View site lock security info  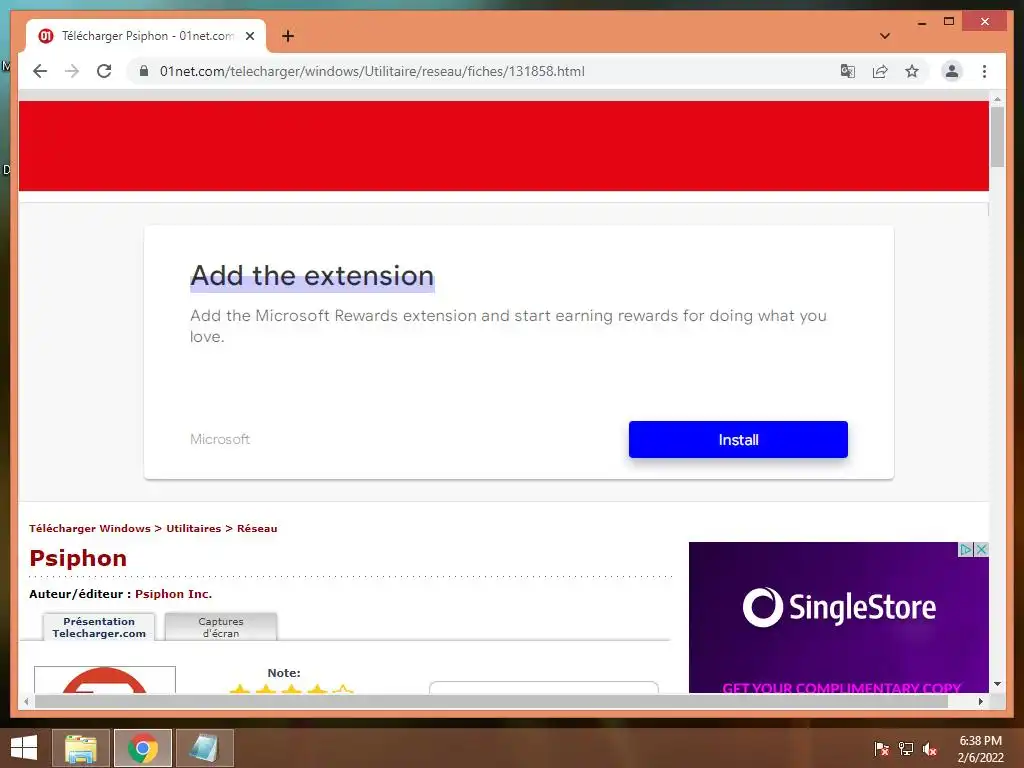coord(144,71)
